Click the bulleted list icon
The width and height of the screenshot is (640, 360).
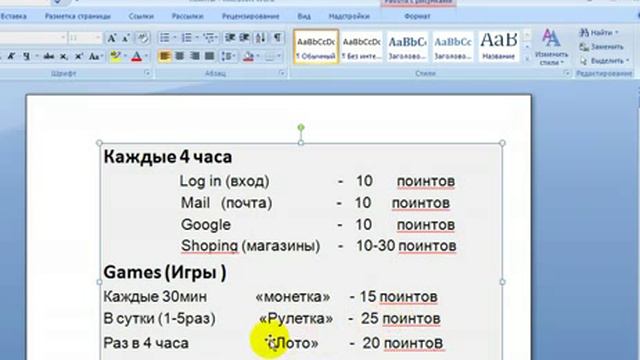[x=164, y=38]
